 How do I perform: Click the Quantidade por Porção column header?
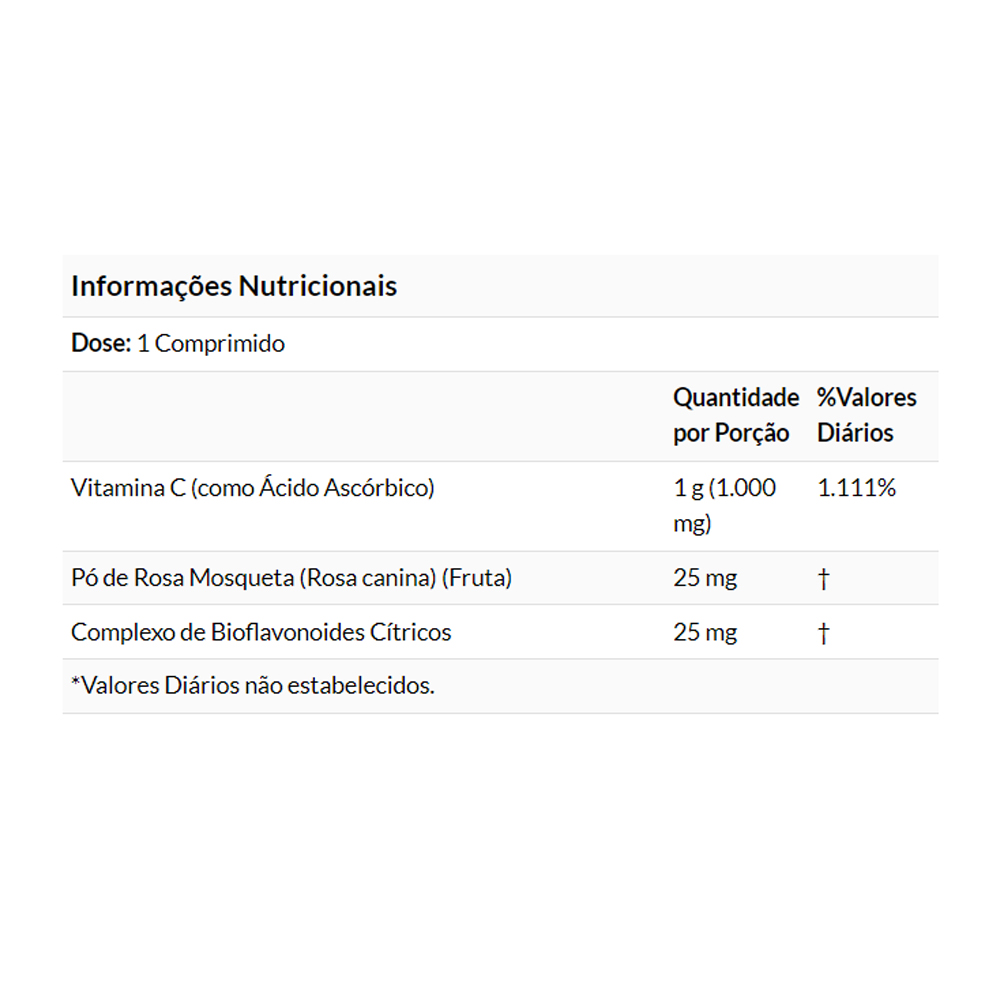click(x=735, y=415)
